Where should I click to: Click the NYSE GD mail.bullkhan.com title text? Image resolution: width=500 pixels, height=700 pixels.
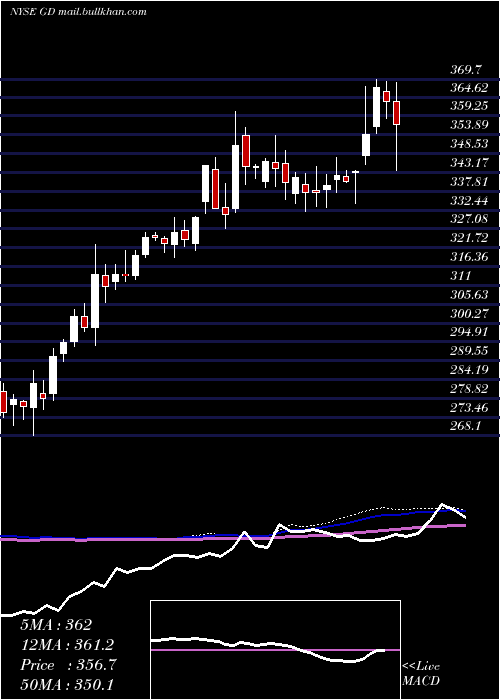click(x=78, y=11)
